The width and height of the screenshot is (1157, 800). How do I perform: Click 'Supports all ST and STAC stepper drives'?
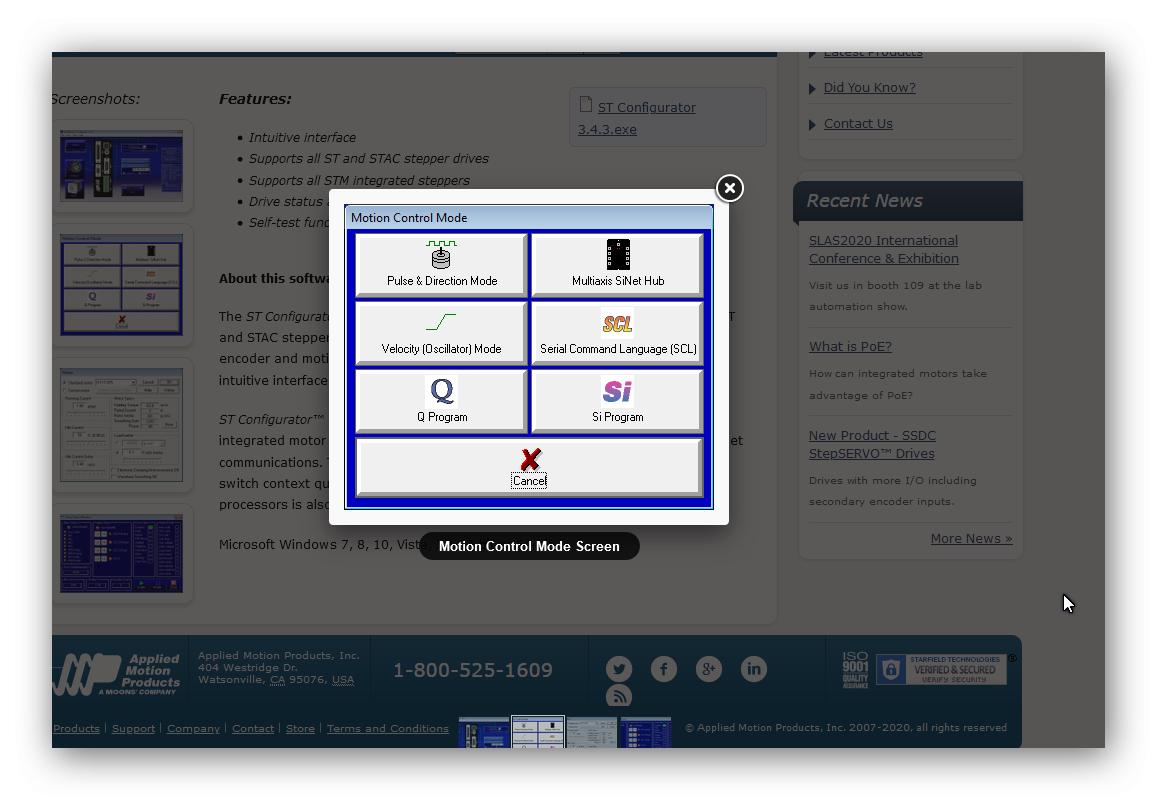(369, 159)
